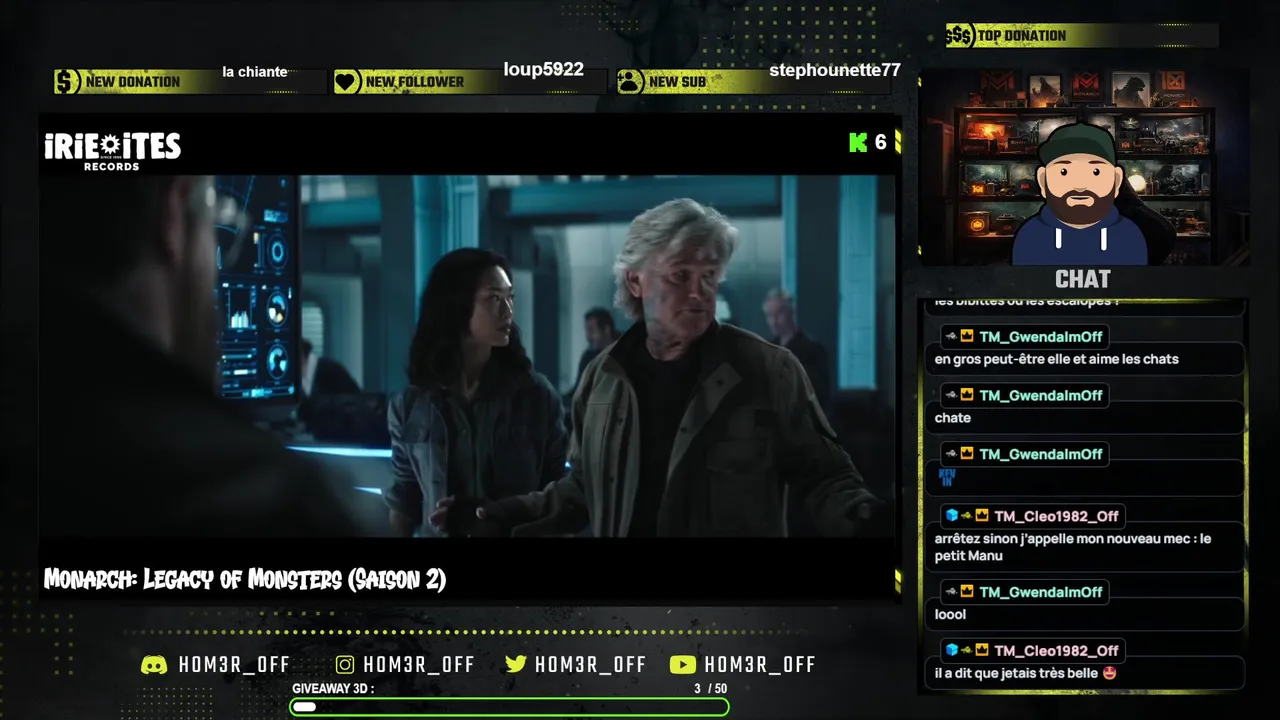Click the Giveaway 3D progress bar

tap(509, 707)
